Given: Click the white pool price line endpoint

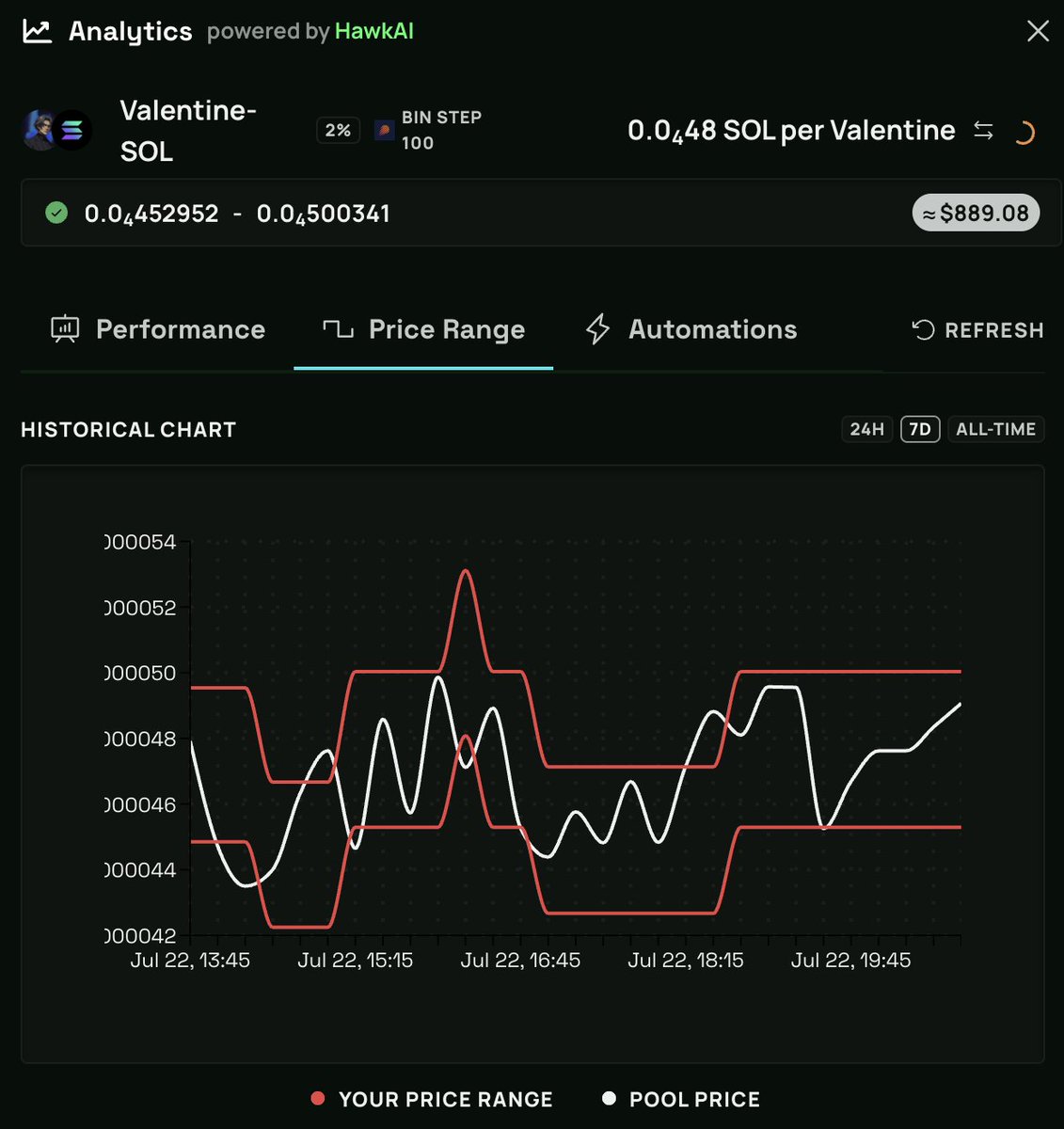Looking at the screenshot, I should tap(960, 704).
